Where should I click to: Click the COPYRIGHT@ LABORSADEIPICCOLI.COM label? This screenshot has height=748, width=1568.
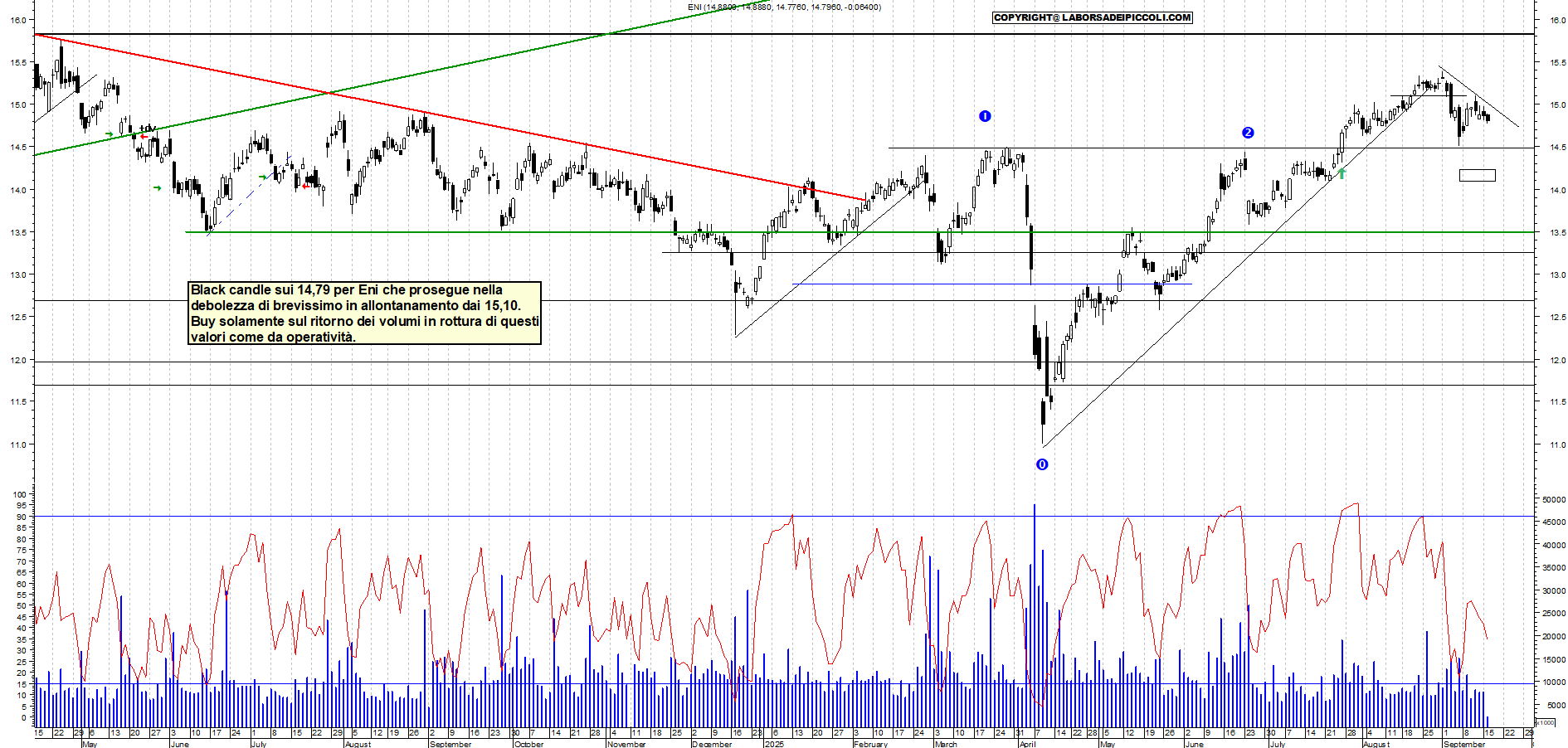pos(1093,17)
